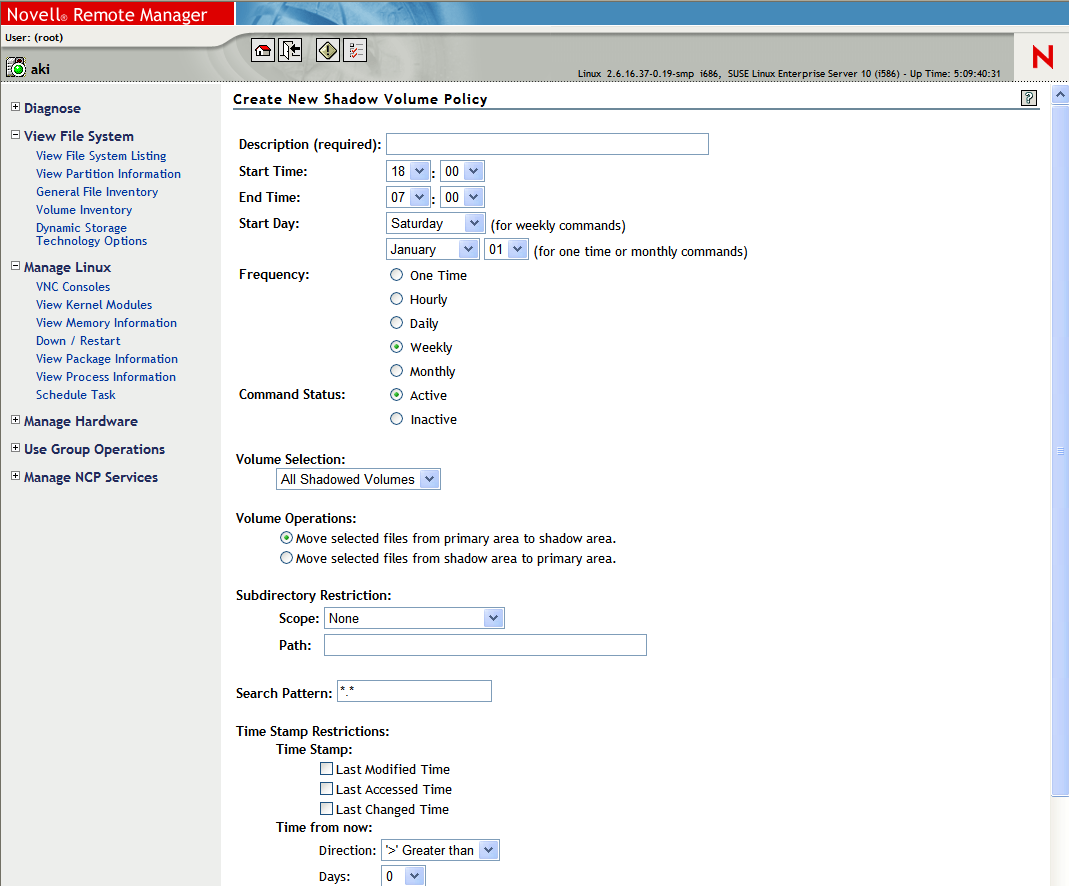
Task: Click the Exit/logout toolbar icon
Action: 290,50
